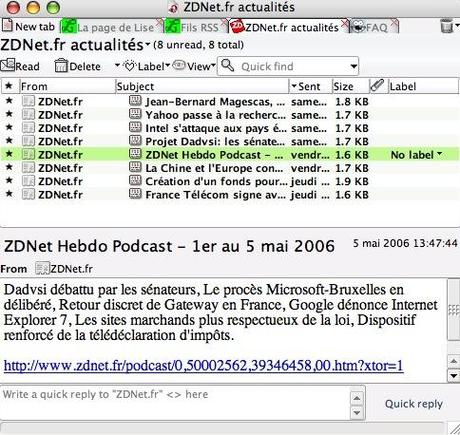The width and height of the screenshot is (460, 435).
Task: Toggle star flag on Création d'un fonds message
Action: click(9, 180)
